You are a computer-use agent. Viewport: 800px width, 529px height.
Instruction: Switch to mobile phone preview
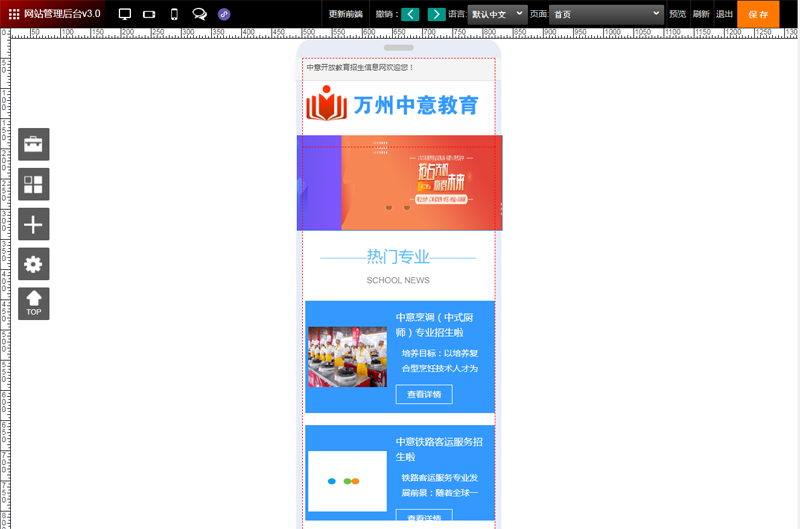(174, 14)
